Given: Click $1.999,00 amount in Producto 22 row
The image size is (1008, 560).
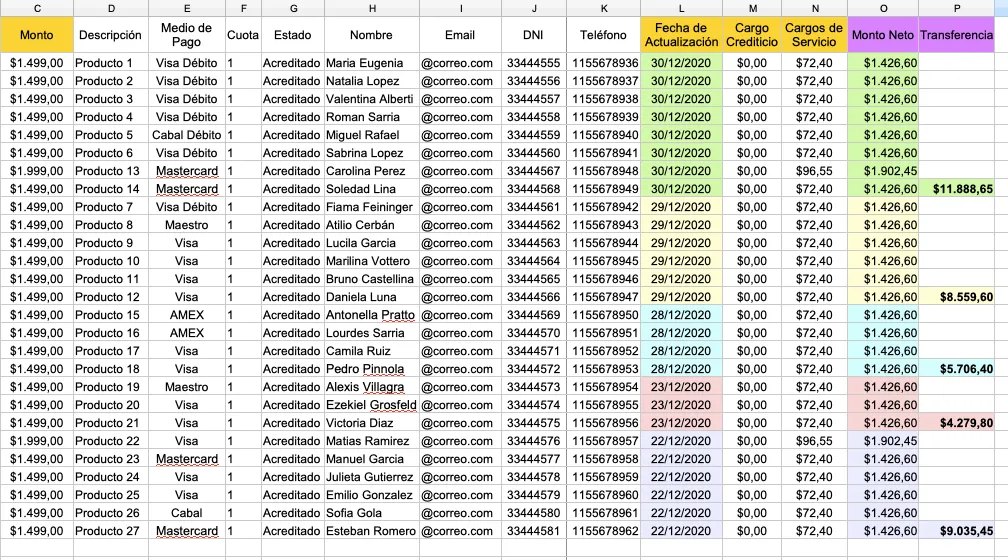Looking at the screenshot, I should tap(37, 441).
